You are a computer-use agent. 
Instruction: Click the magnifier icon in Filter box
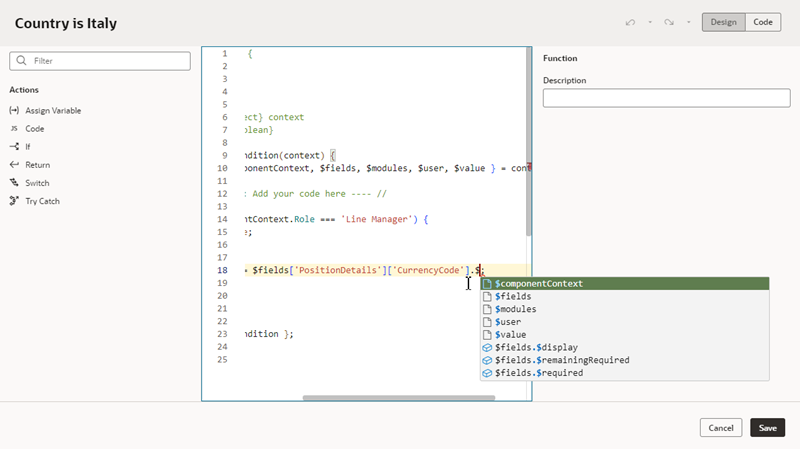coord(21,61)
